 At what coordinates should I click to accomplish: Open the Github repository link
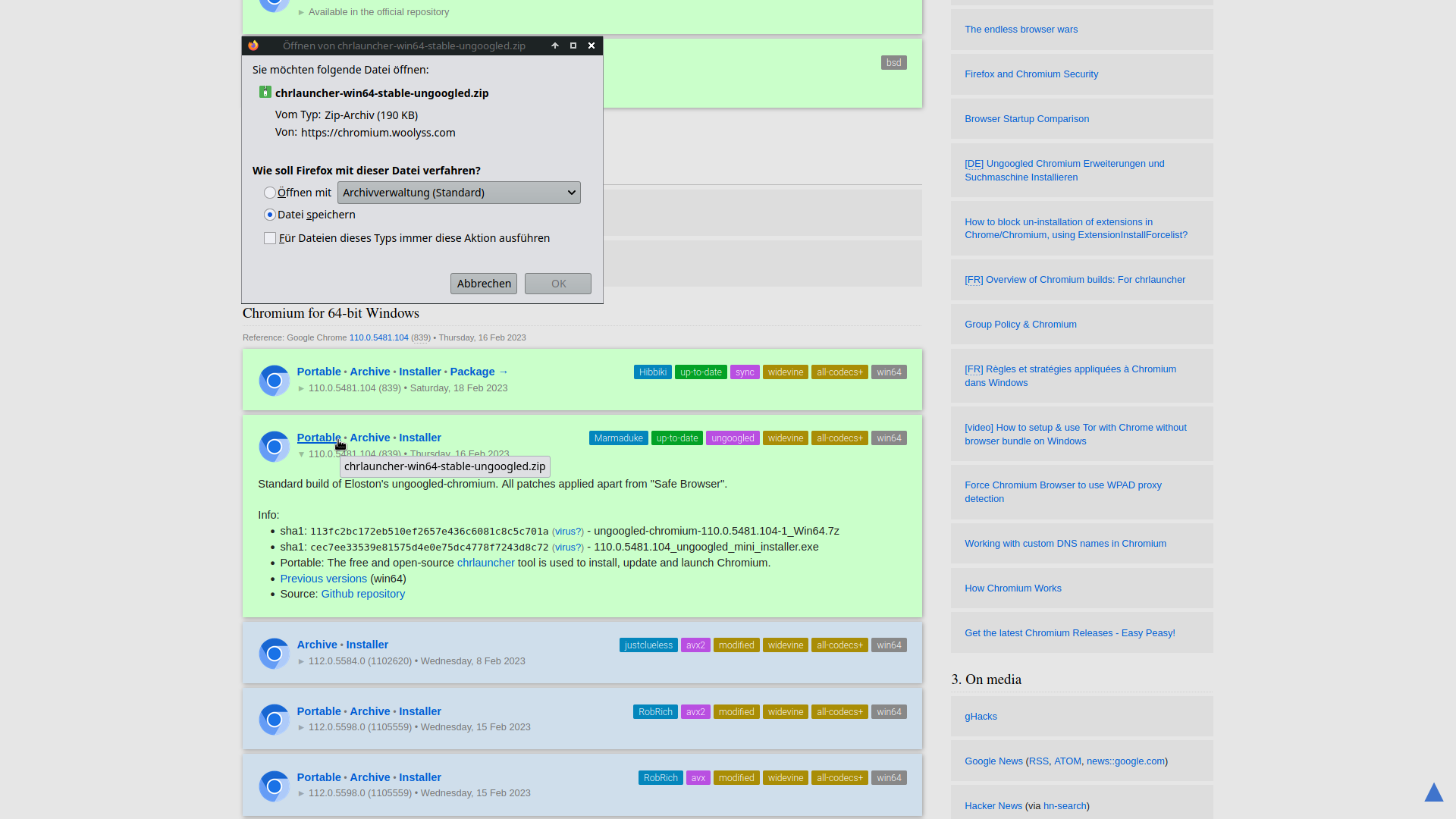[x=363, y=594]
